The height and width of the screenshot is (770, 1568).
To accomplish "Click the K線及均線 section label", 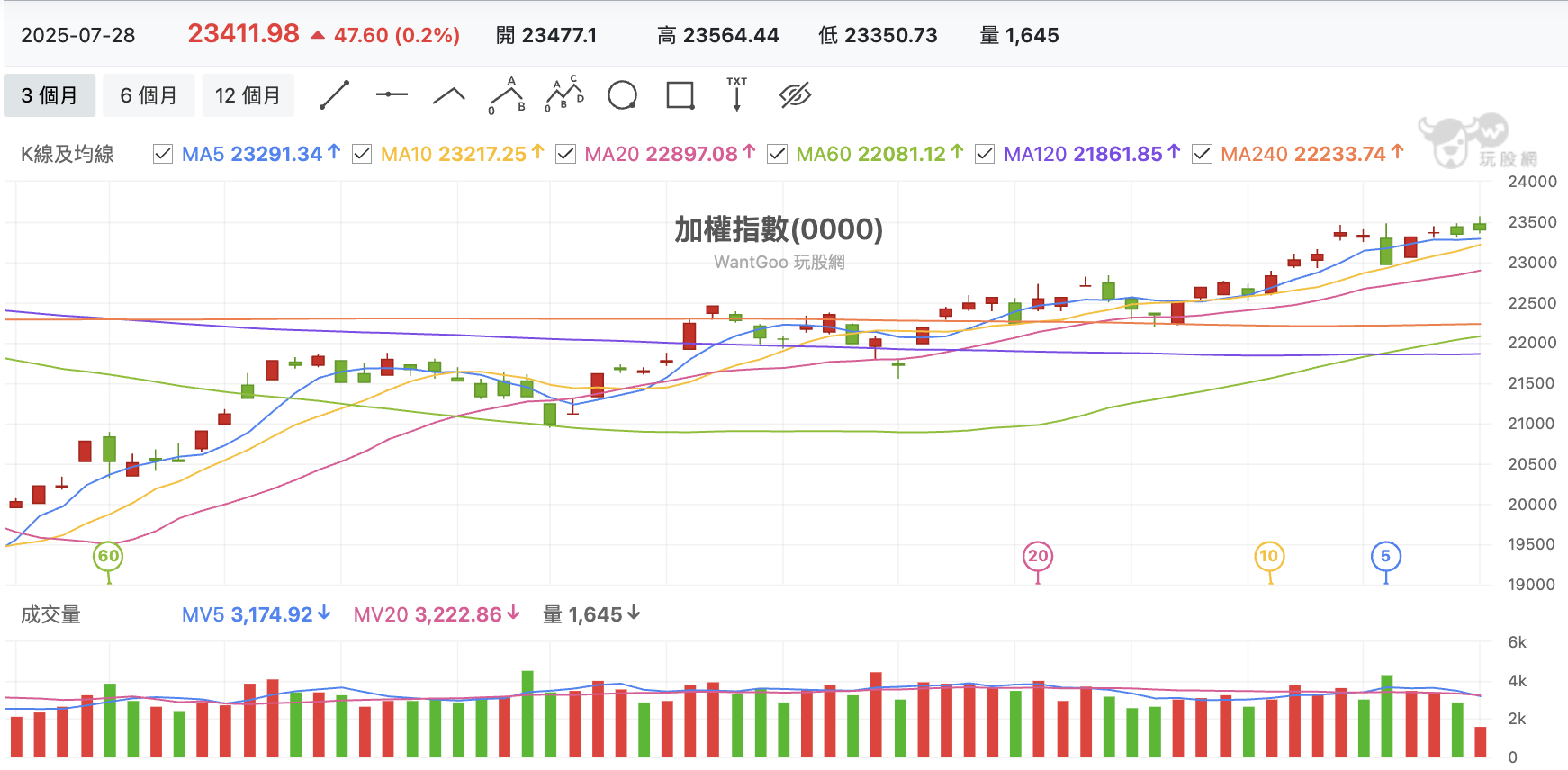I will point(68,154).
